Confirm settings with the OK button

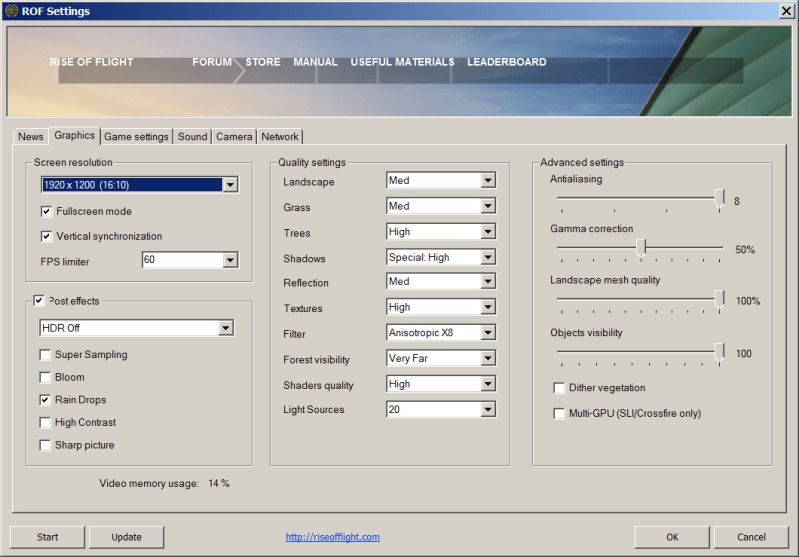tap(672, 537)
